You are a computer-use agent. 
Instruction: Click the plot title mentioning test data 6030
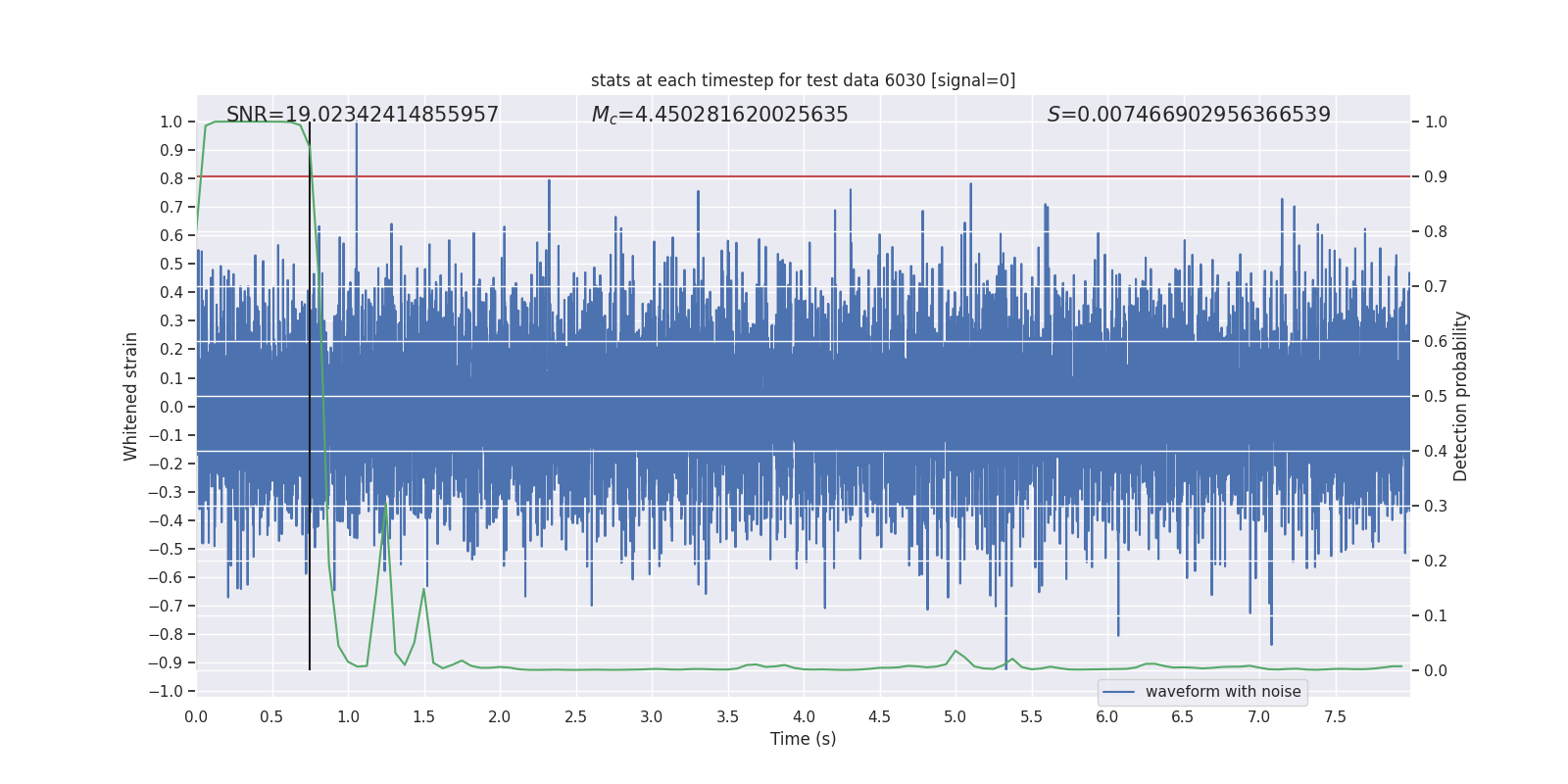tap(803, 80)
